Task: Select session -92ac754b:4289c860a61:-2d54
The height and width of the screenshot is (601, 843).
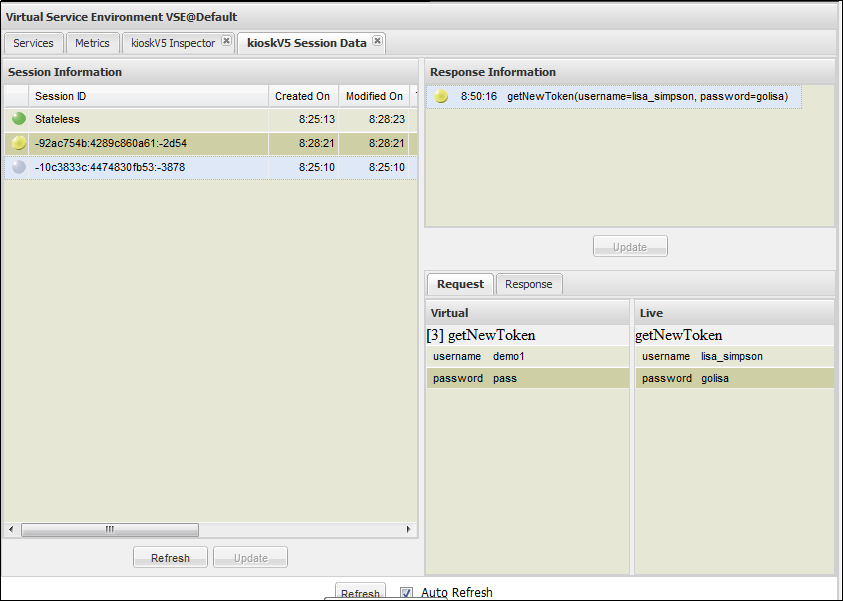Action: 210,144
